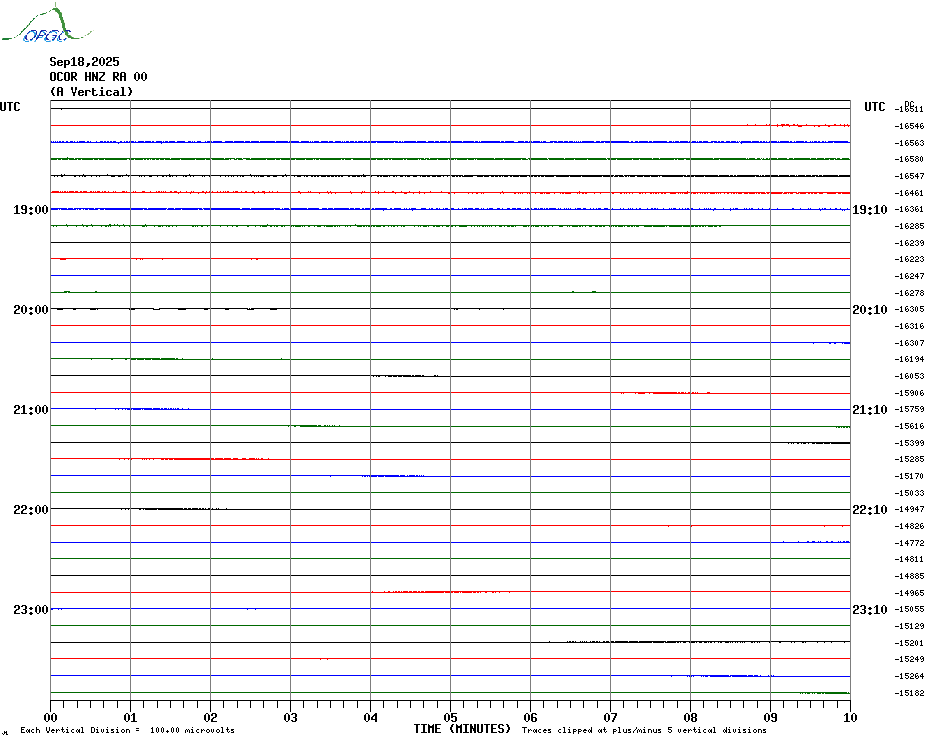
Task: Click the Traces clipped at plus/minus note
Action: pyautogui.click(x=644, y=730)
